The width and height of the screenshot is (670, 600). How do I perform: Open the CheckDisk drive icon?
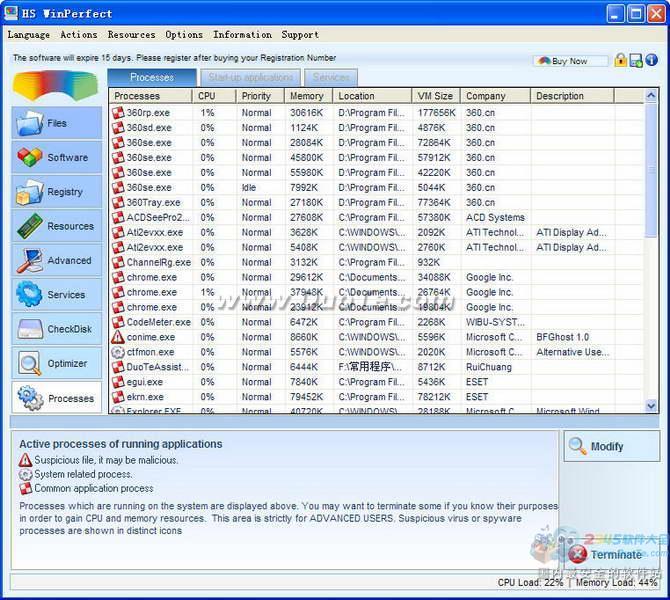[x=30, y=329]
